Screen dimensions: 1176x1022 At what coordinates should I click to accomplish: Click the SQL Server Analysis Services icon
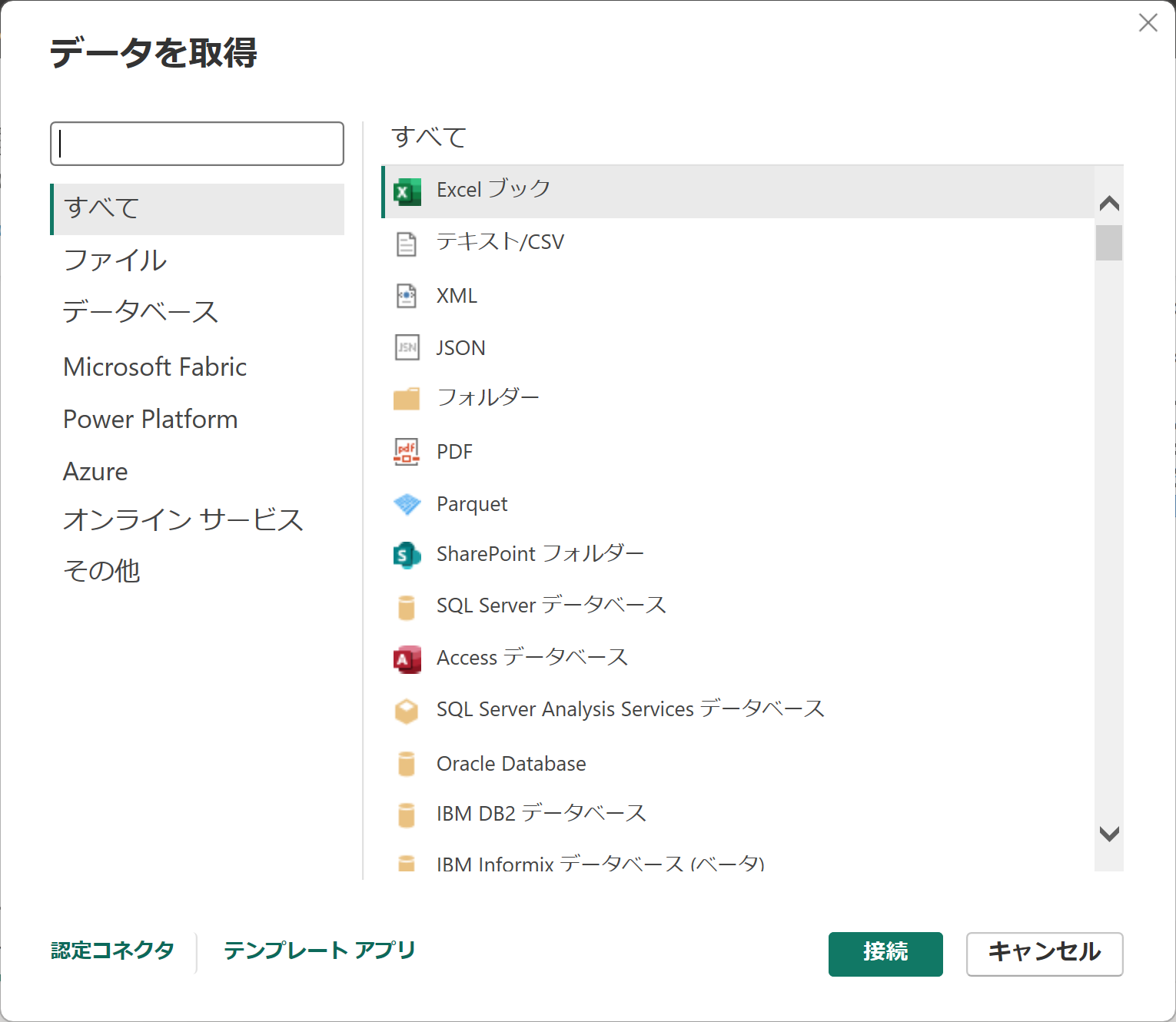(407, 711)
